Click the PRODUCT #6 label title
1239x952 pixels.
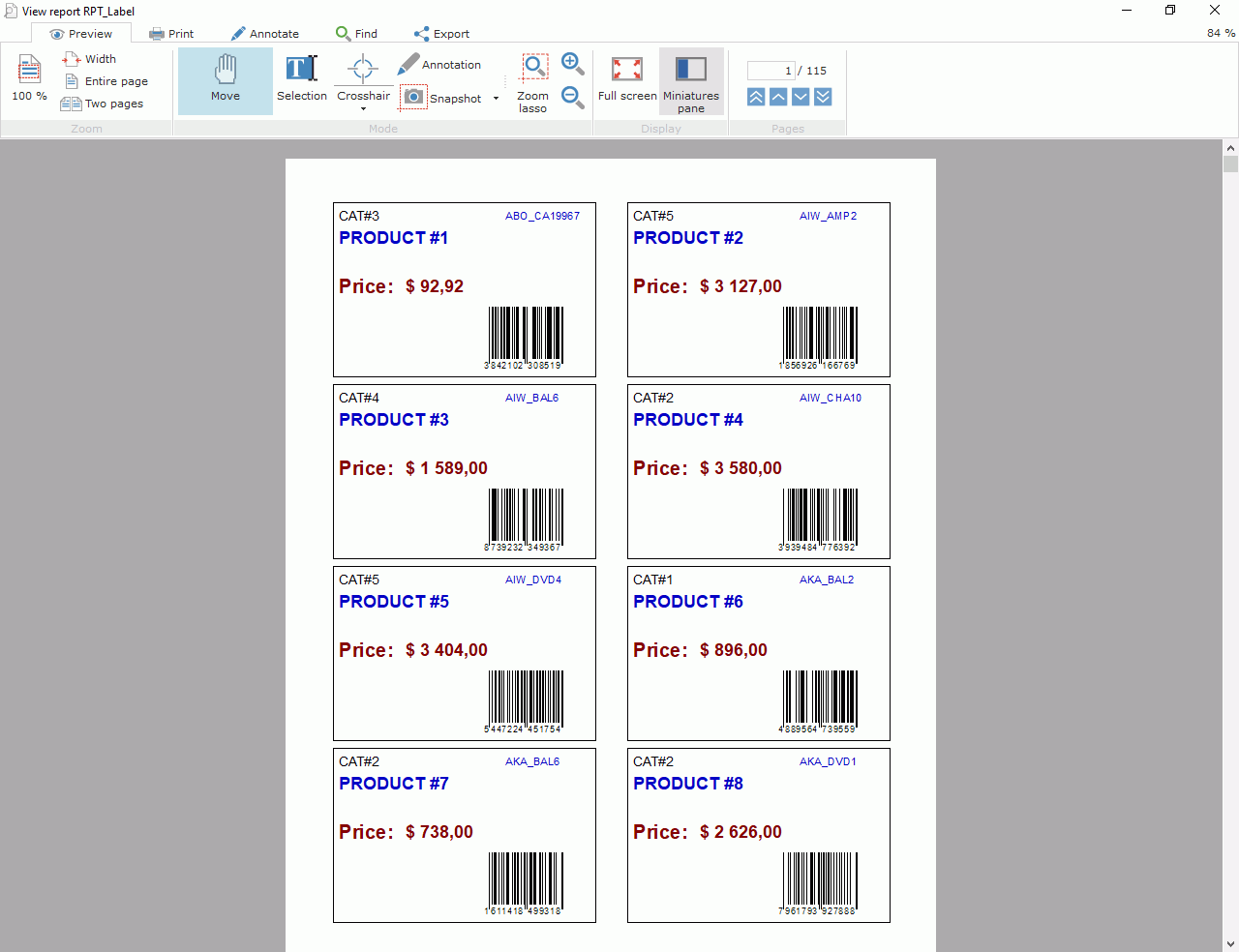(688, 602)
